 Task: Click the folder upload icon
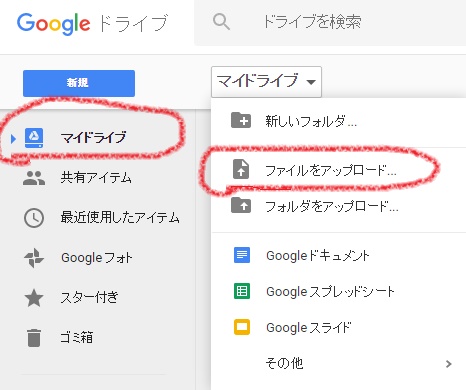click(x=241, y=205)
